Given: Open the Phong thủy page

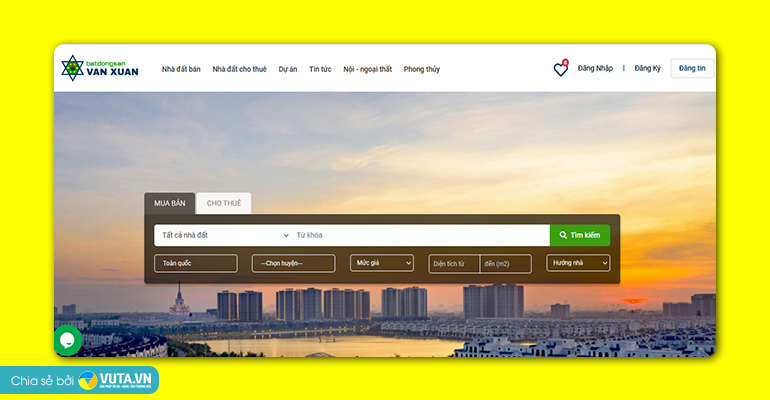Looking at the screenshot, I should click(x=422, y=69).
